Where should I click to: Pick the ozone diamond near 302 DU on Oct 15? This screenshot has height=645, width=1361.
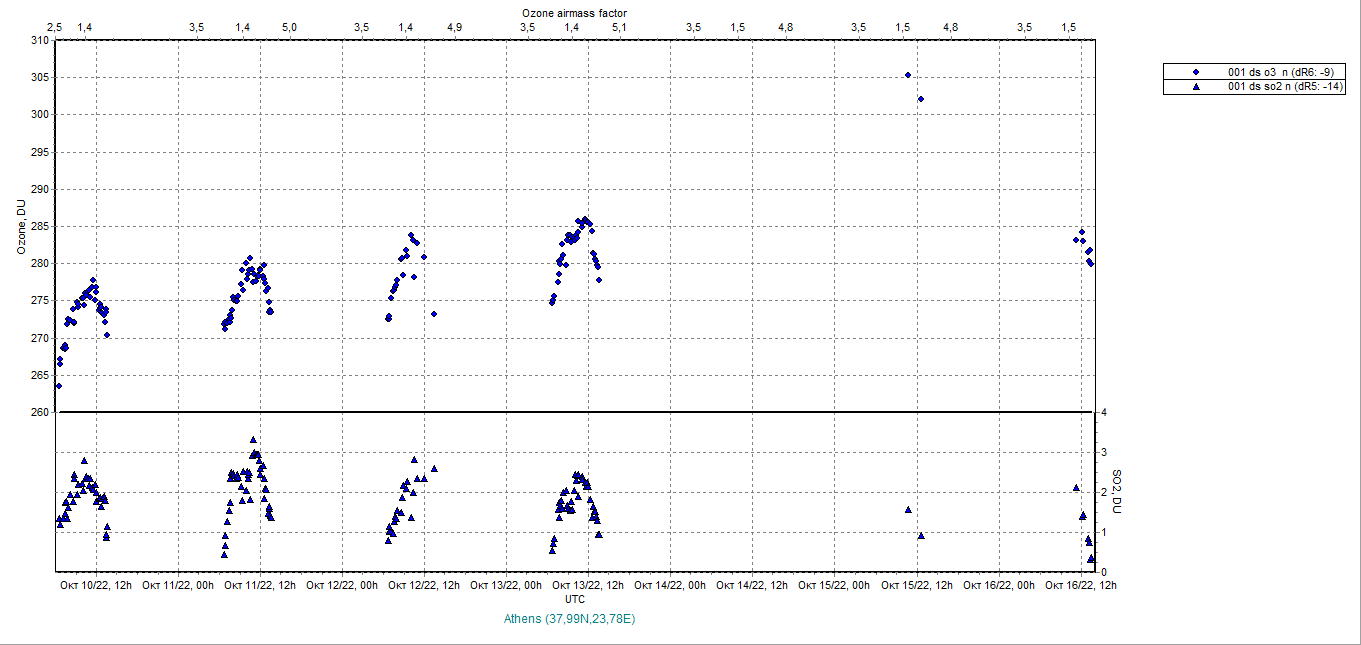point(921,99)
